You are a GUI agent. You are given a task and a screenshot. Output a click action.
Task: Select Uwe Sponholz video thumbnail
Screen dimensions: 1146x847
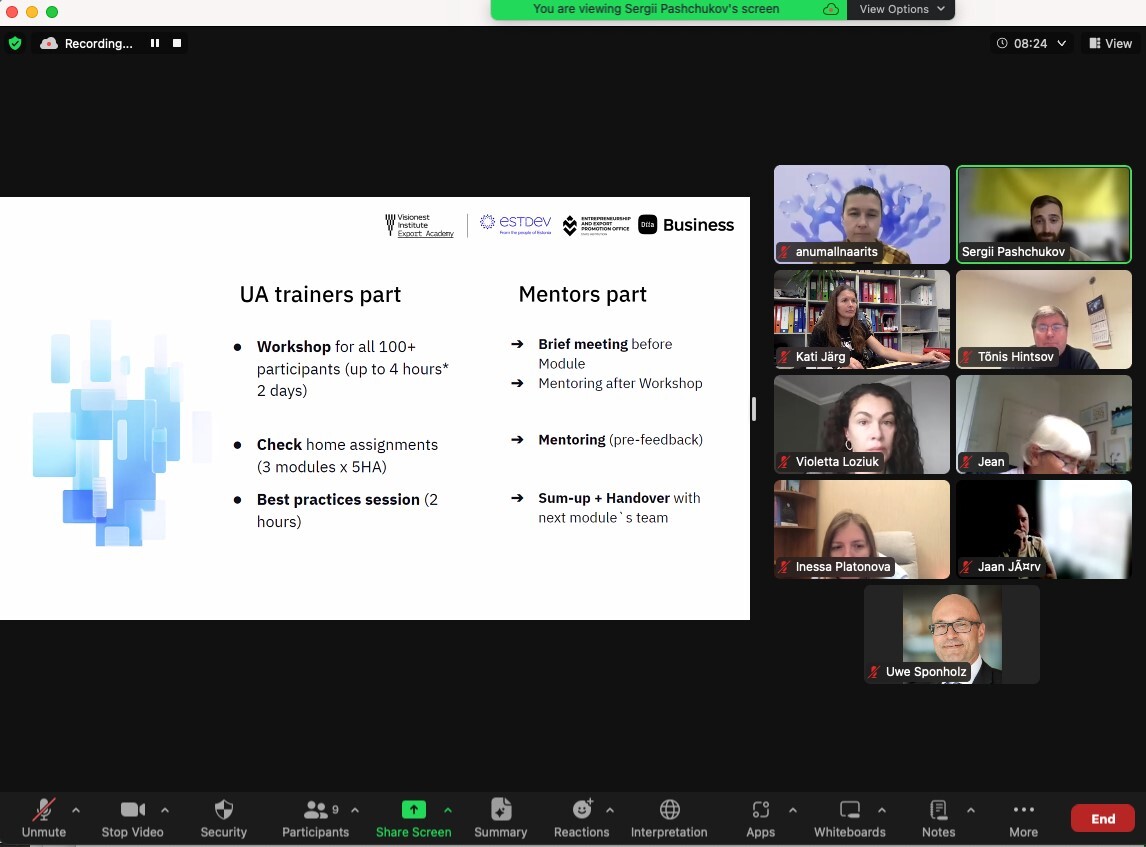(951, 634)
